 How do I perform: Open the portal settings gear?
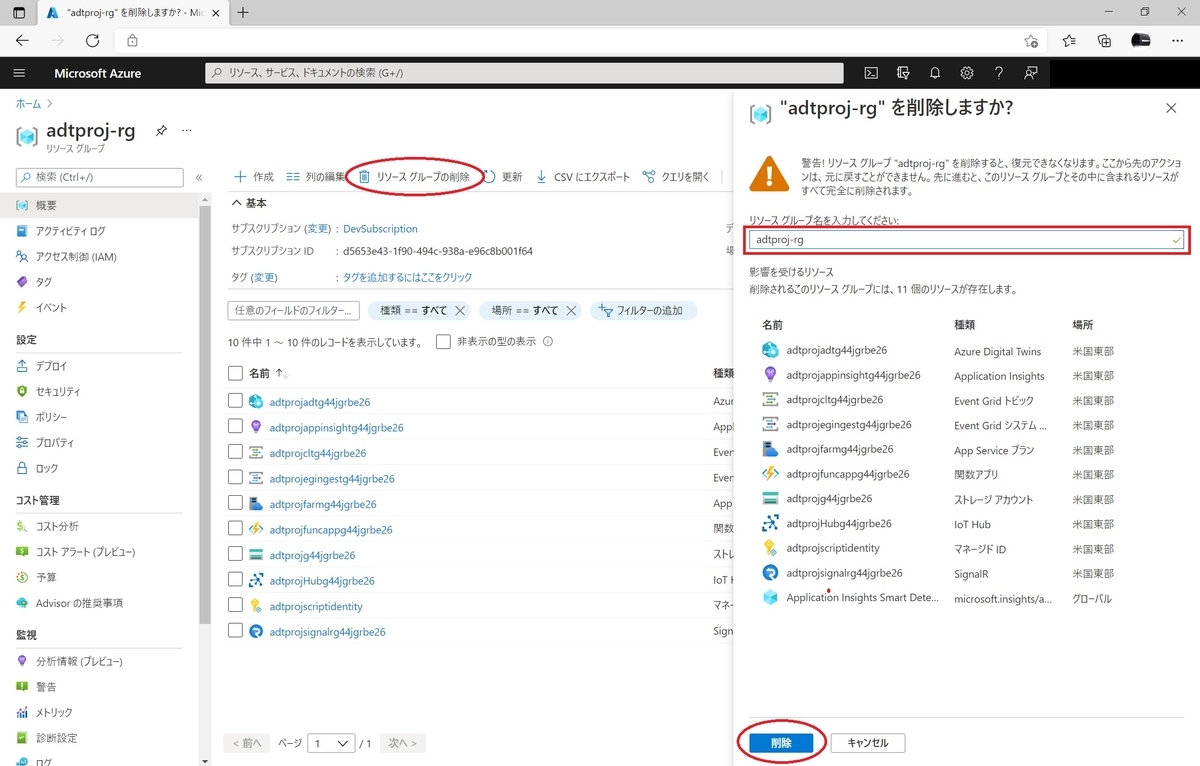[967, 73]
